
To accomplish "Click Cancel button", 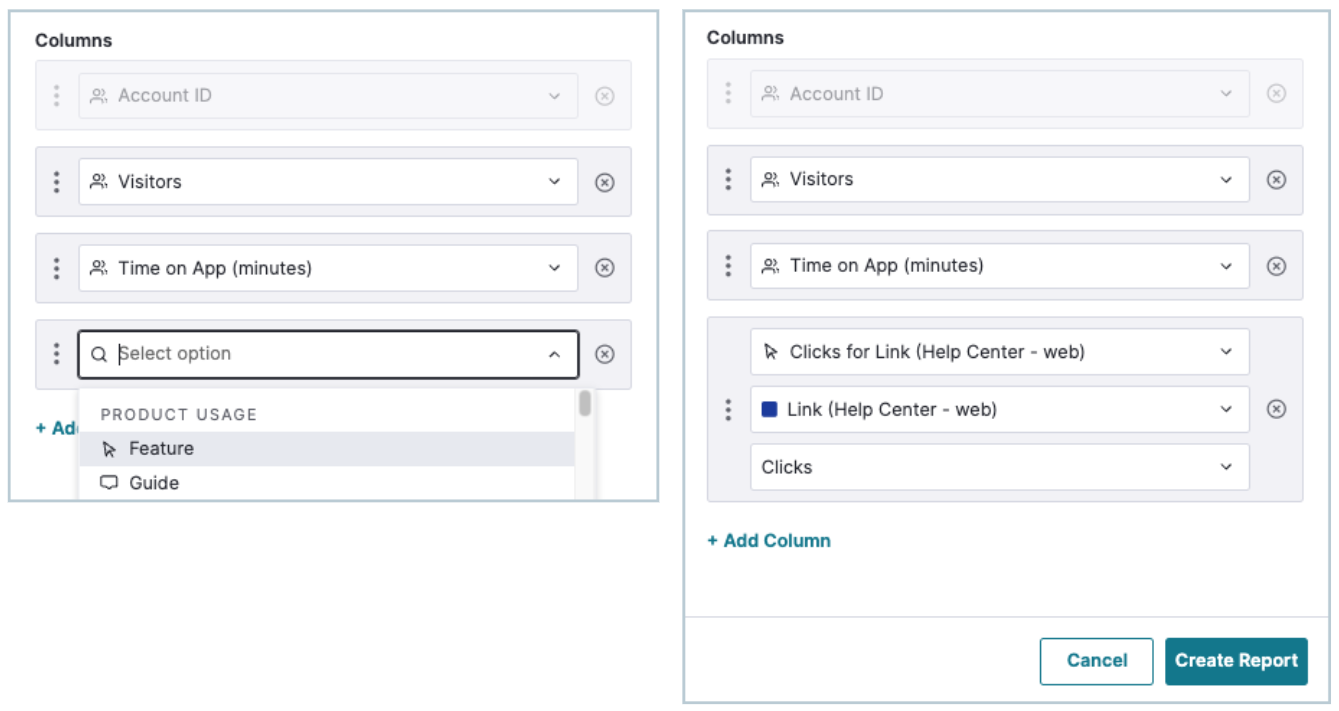I will 1097,661.
